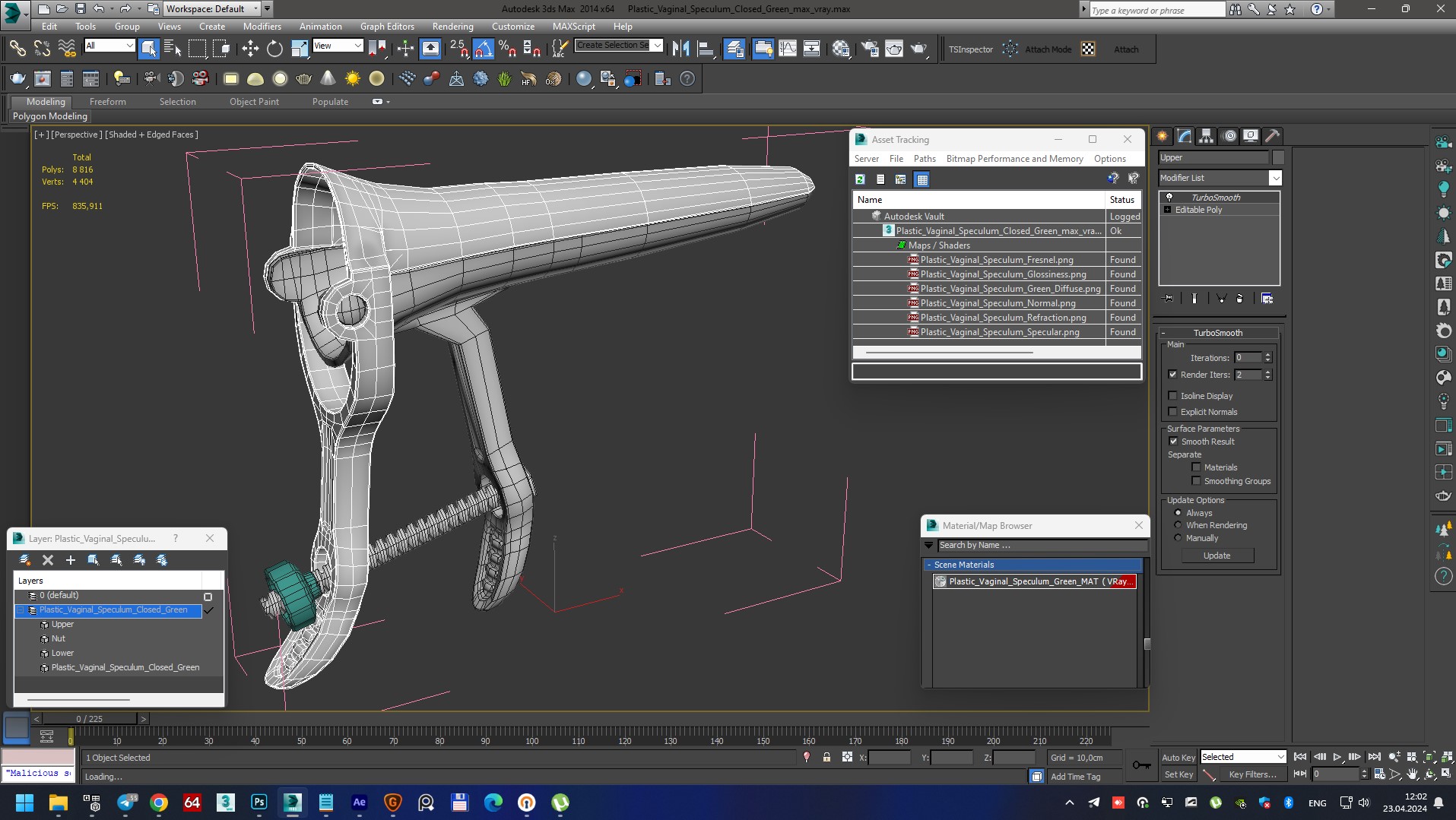Click the Set Key button
This screenshot has height=820, width=1456.
pos(1178,774)
